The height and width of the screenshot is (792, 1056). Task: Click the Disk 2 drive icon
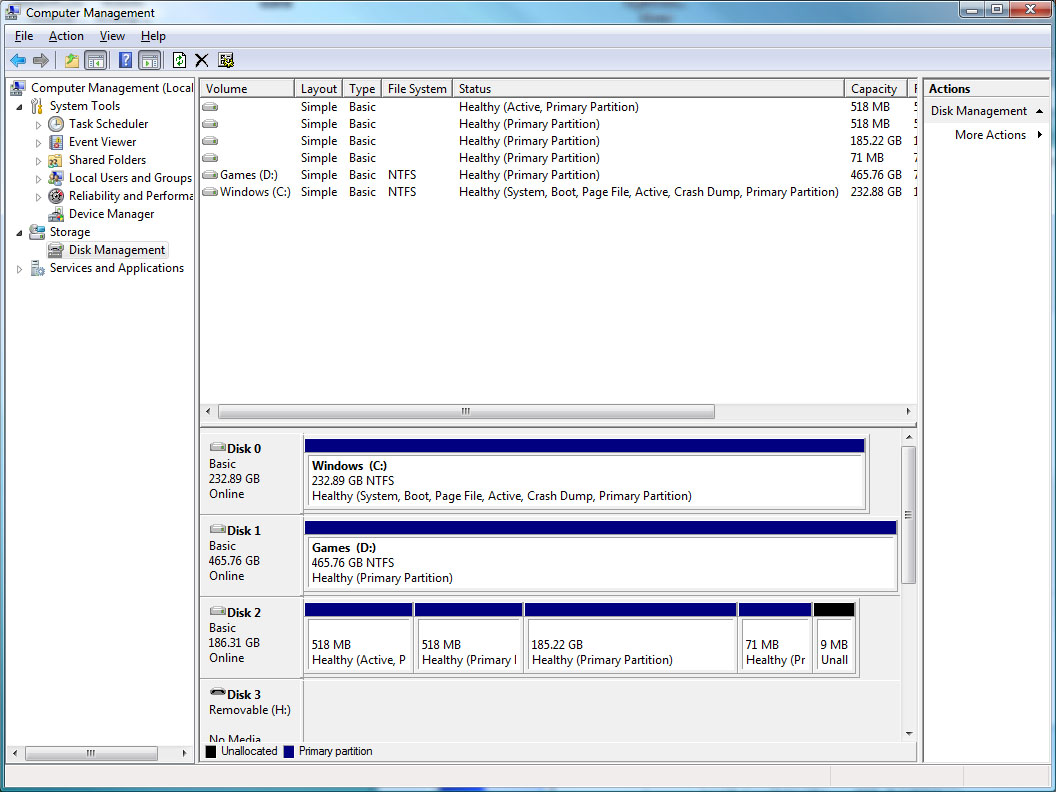click(x=218, y=612)
